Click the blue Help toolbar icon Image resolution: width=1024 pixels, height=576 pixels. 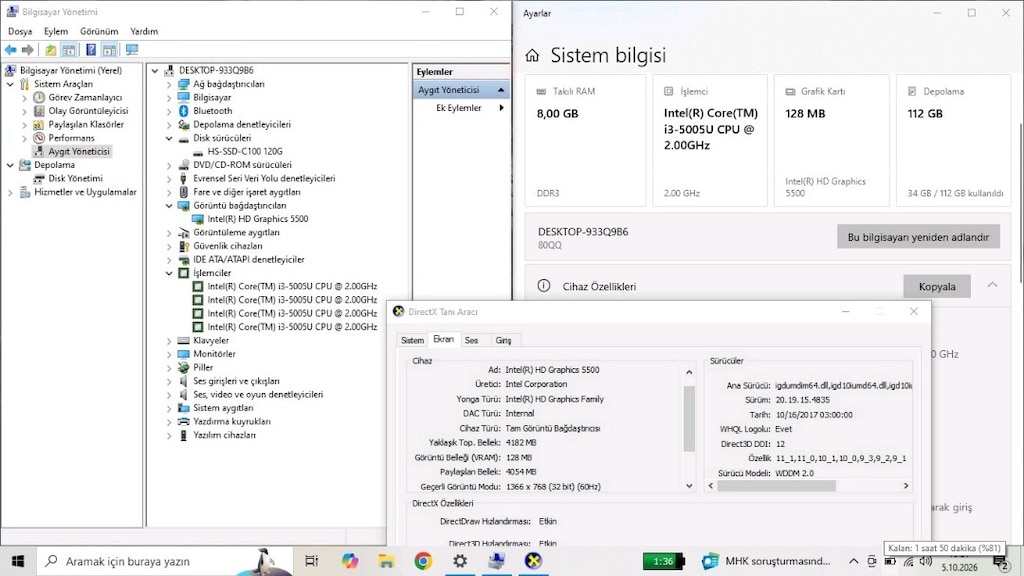click(91, 50)
